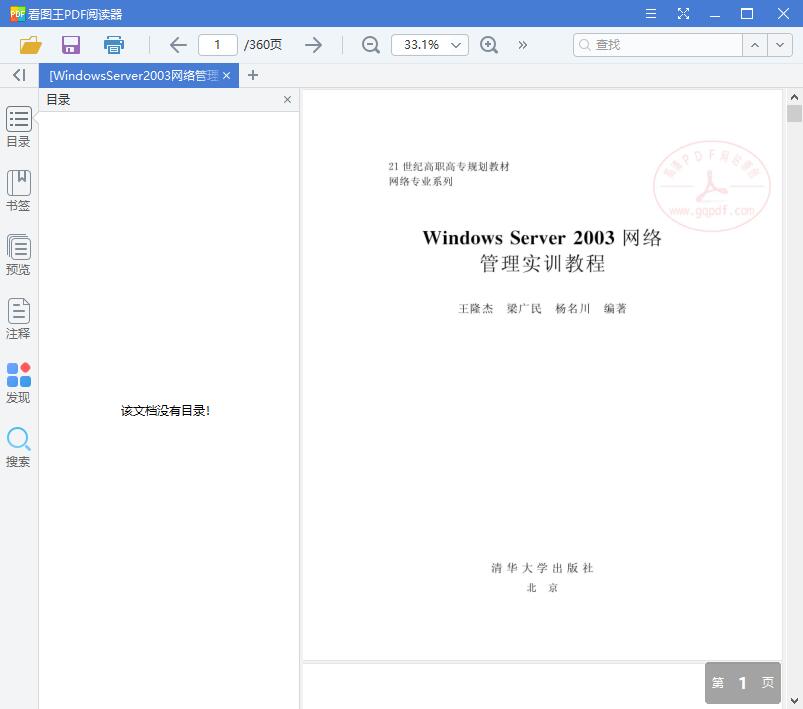Close the 目录 panel
Viewport: 803px width, 709px height.
pyautogui.click(x=287, y=99)
